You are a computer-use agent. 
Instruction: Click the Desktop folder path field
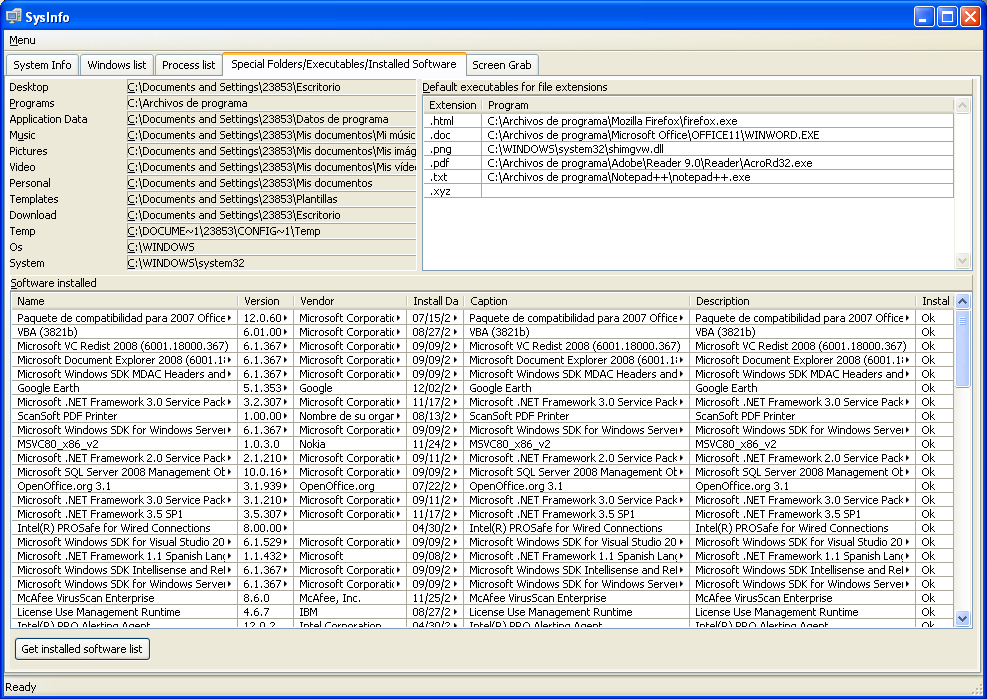[271, 87]
